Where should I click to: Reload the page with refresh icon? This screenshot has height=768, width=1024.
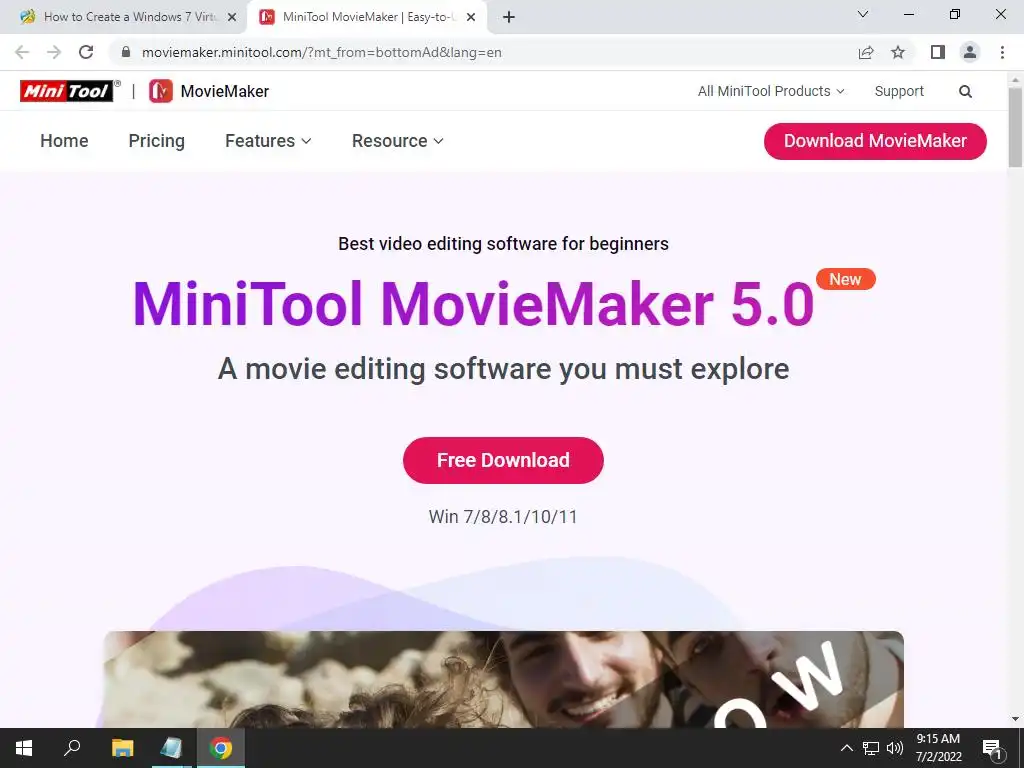click(x=86, y=52)
